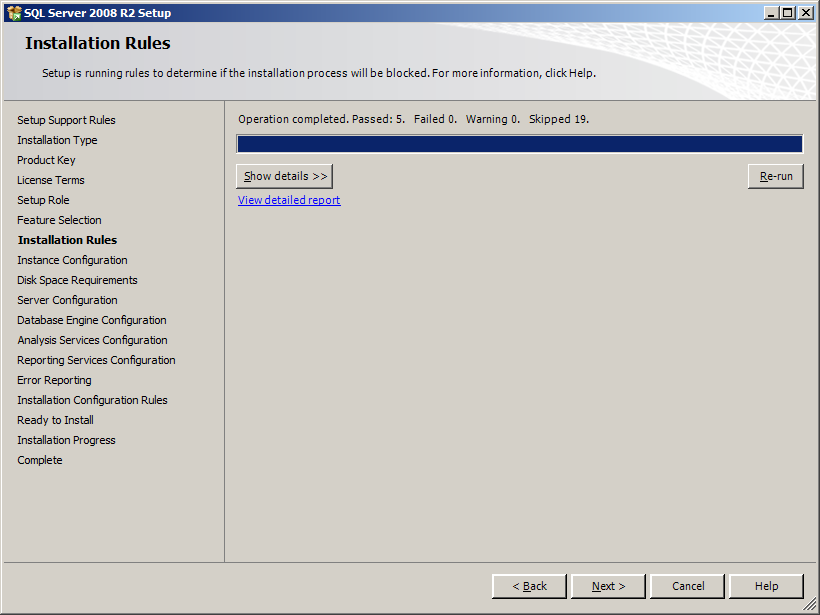Click Back to return to Feature Selection
The width and height of the screenshot is (820, 615).
click(529, 586)
